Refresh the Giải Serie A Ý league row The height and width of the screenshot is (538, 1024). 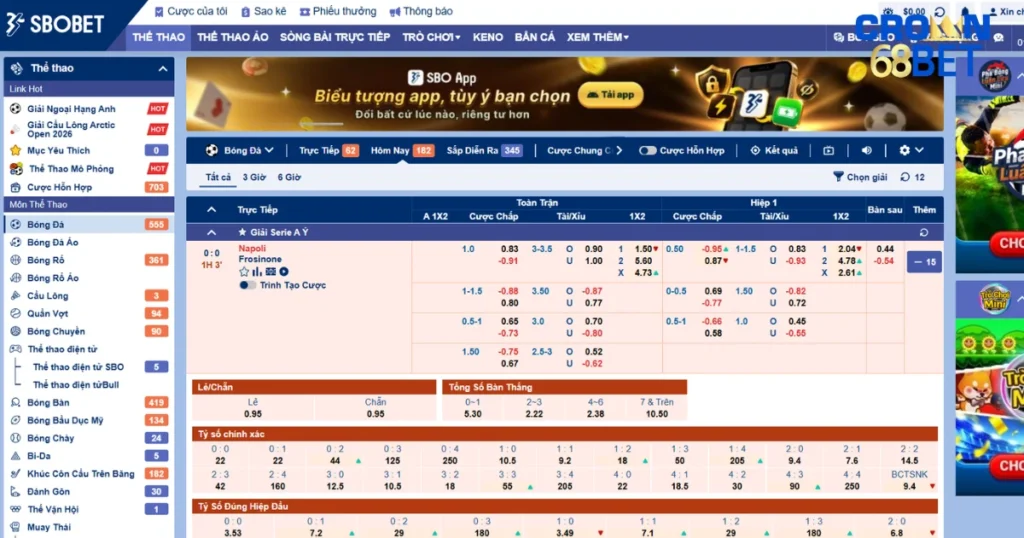coord(923,232)
